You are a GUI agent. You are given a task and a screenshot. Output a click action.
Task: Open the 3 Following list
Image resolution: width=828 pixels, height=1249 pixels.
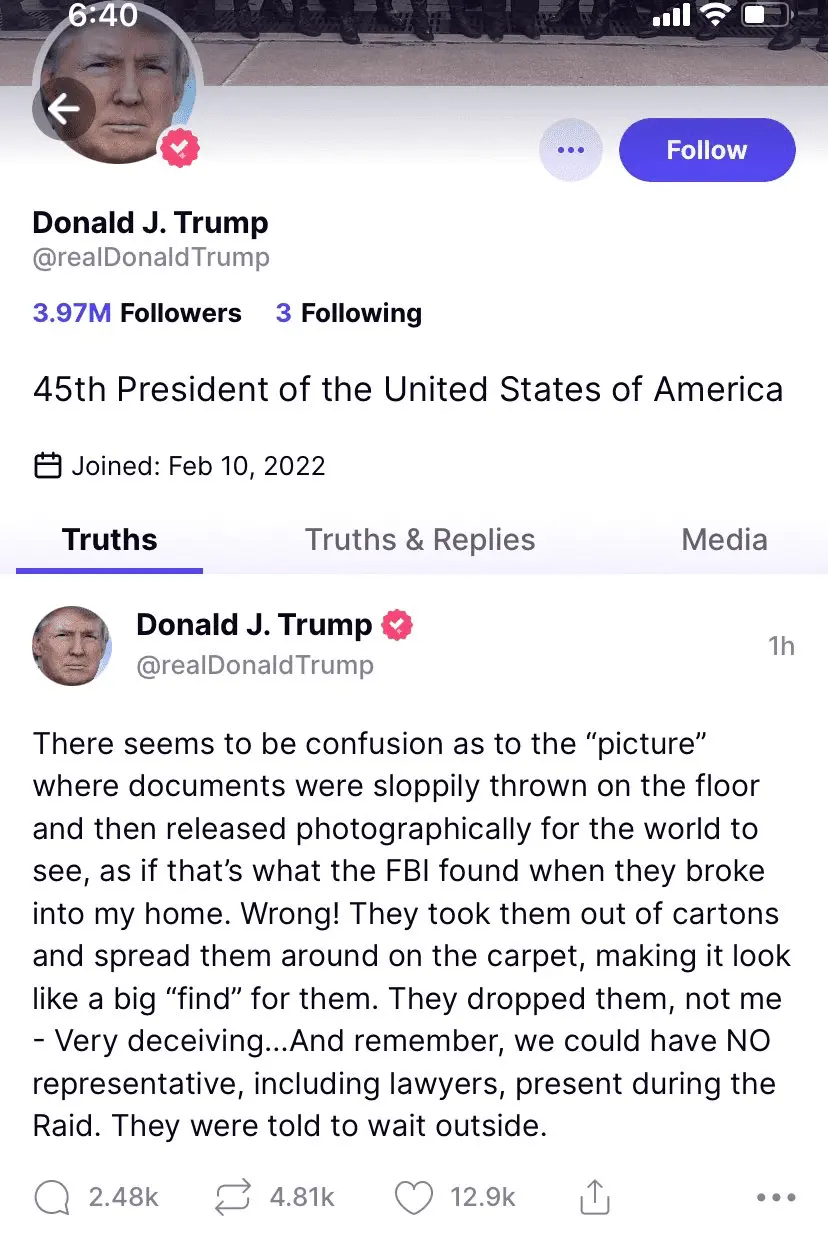tap(348, 313)
